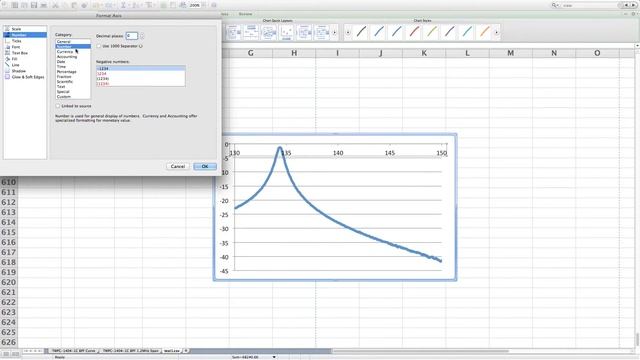Screen dimensions: 640x360
Task: Apply the red line chart style
Action: 414,32
